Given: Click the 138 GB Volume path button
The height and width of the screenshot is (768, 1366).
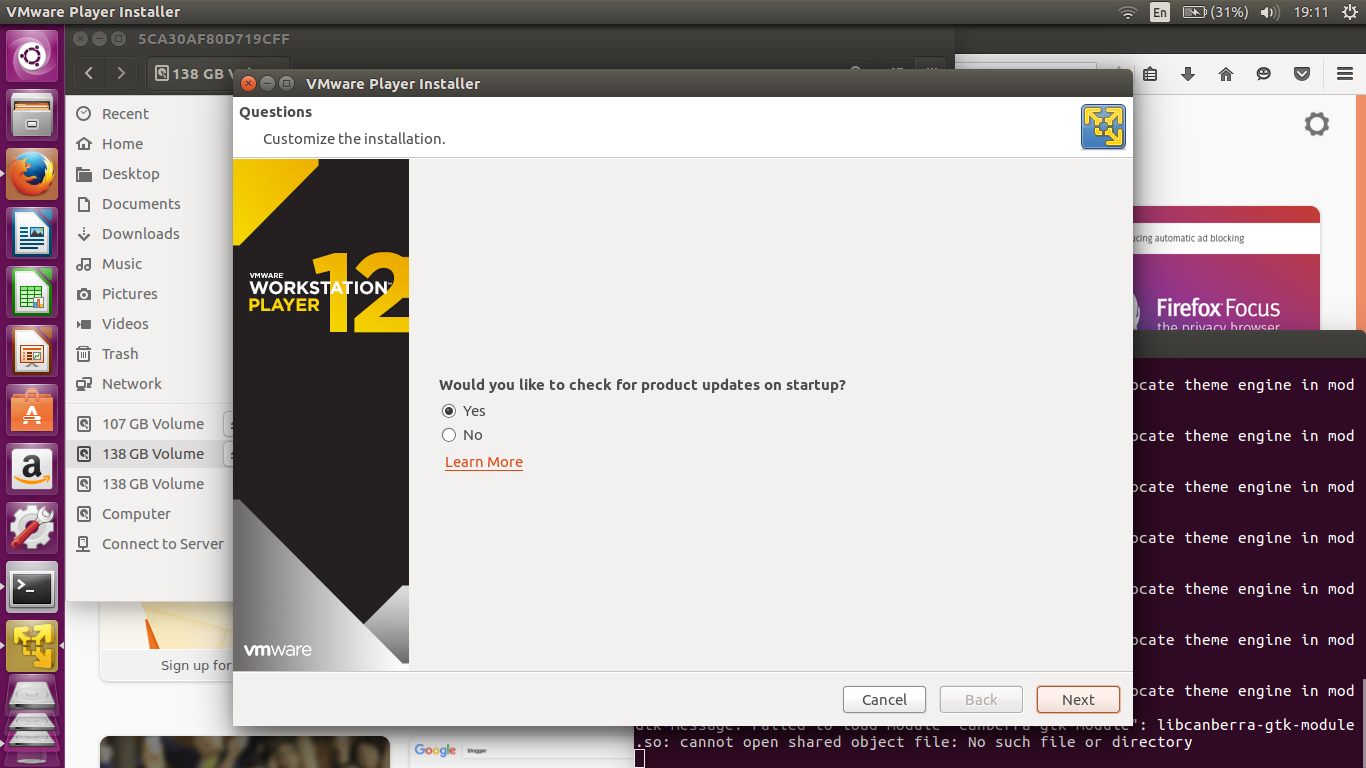Looking at the screenshot, I should pyautogui.click(x=191, y=73).
